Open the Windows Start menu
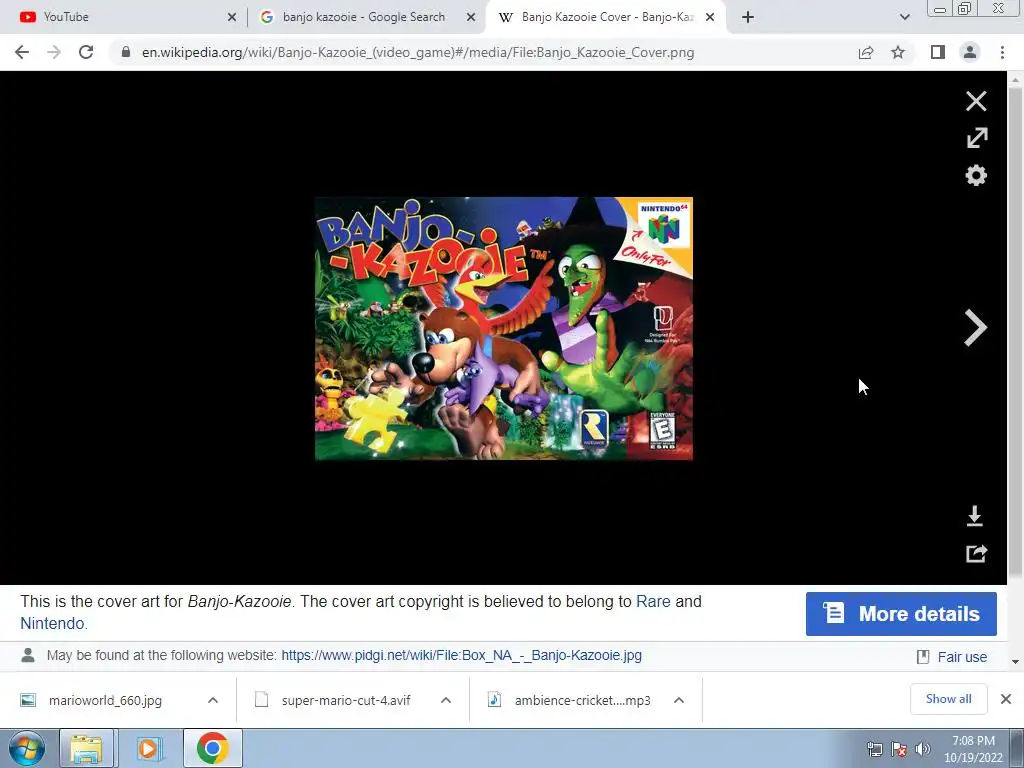The width and height of the screenshot is (1024, 768). click(x=27, y=748)
